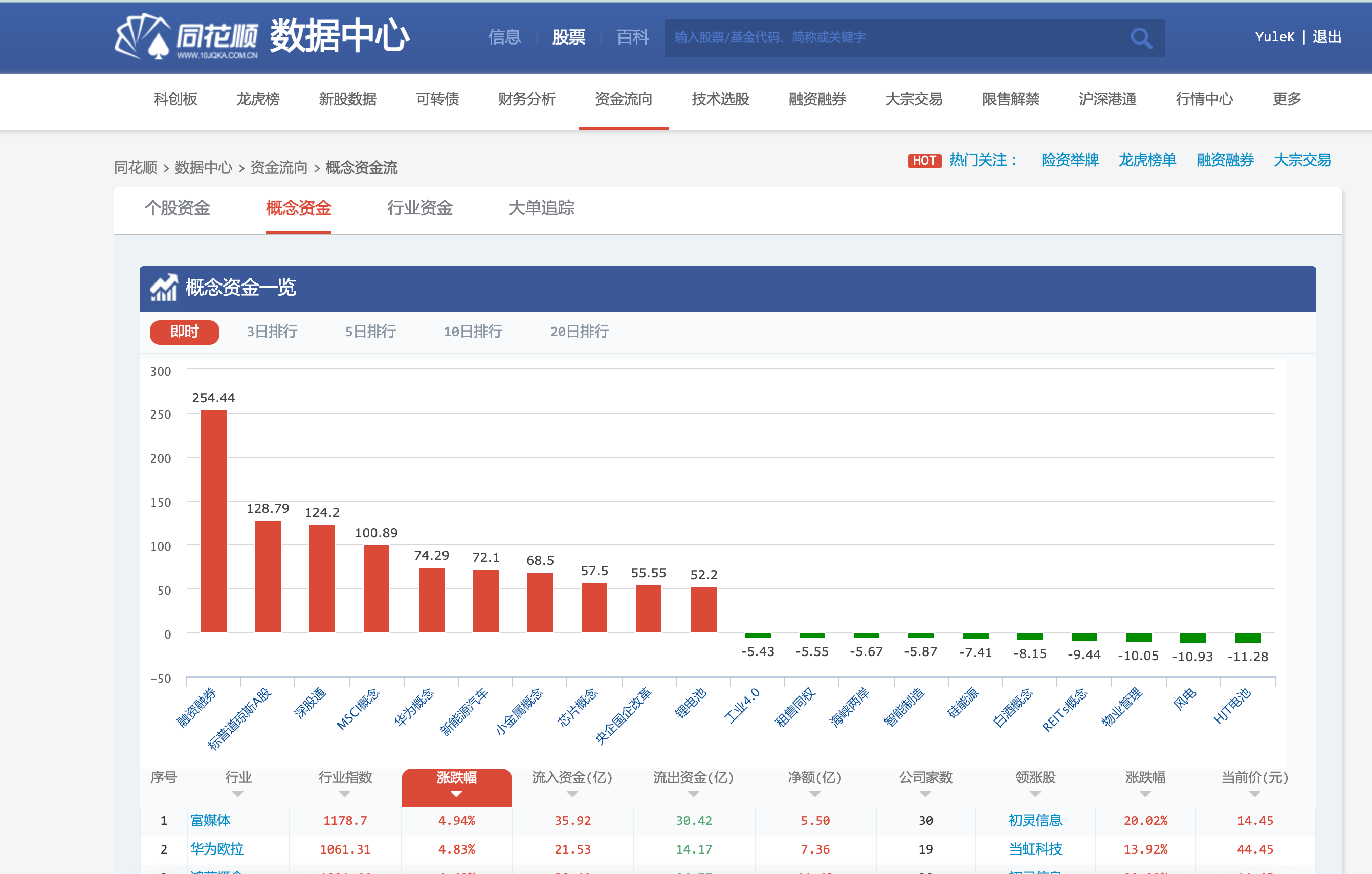Screen dimensions: 1372x874
Task: Sort by 流出资金(亿) column
Action: (693, 794)
